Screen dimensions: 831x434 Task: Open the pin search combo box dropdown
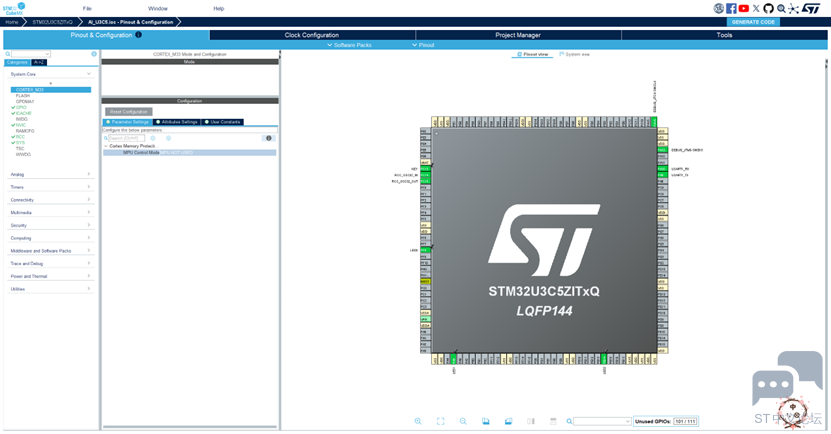(x=627, y=421)
